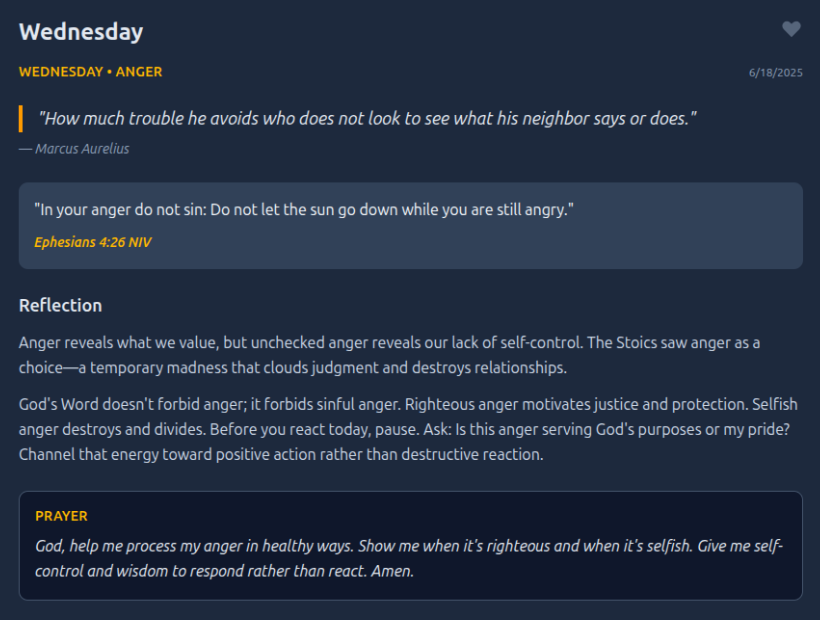Image resolution: width=820 pixels, height=620 pixels.
Task: Toggle the heart favorite icon
Action: point(791,30)
